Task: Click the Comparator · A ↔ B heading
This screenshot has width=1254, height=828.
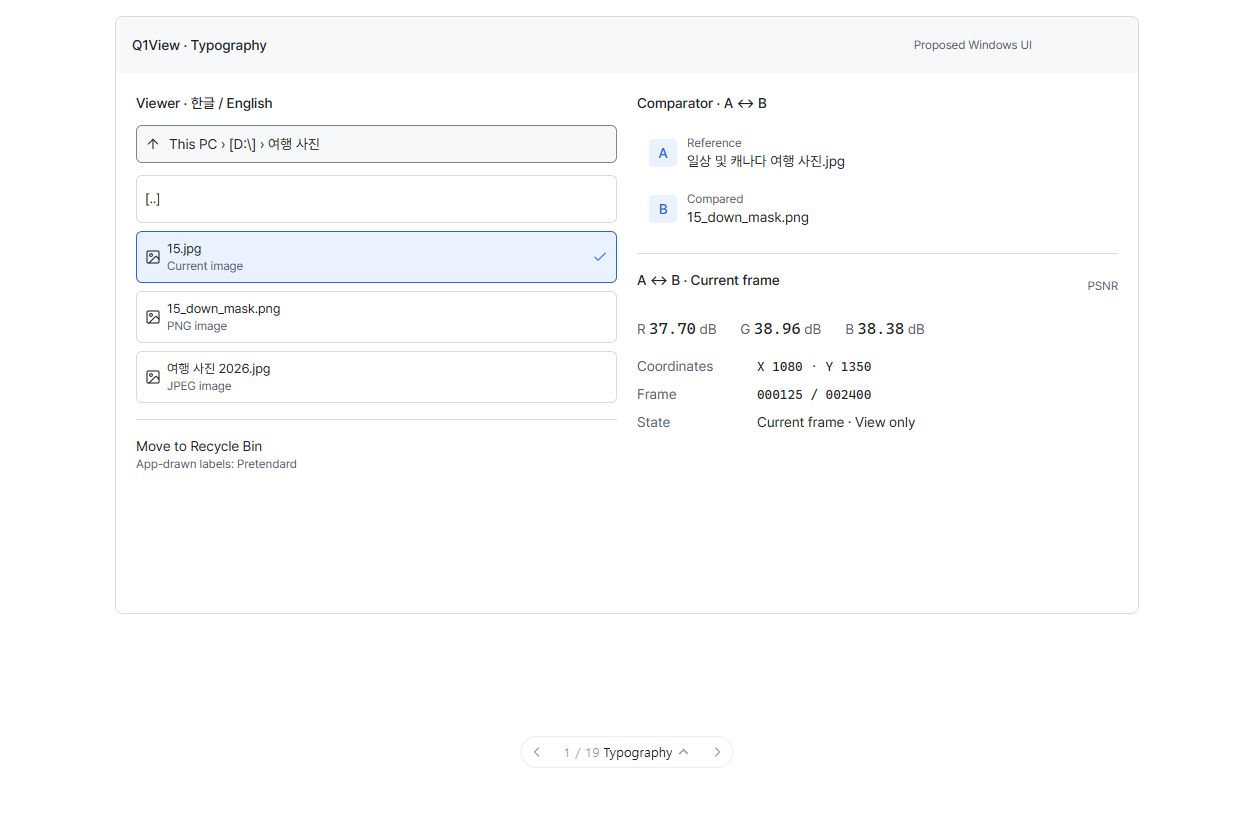Action: click(702, 103)
